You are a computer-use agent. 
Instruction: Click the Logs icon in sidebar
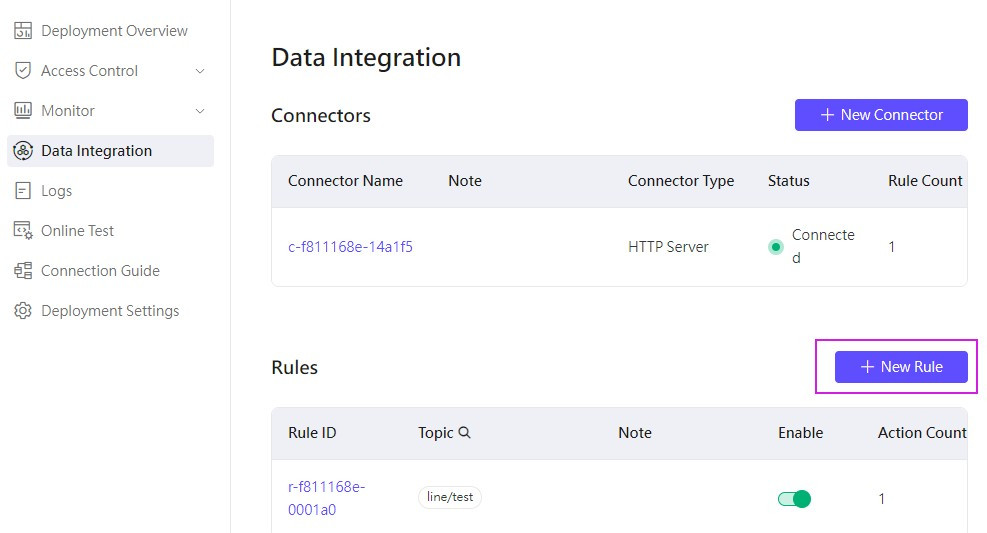[x=22, y=191]
